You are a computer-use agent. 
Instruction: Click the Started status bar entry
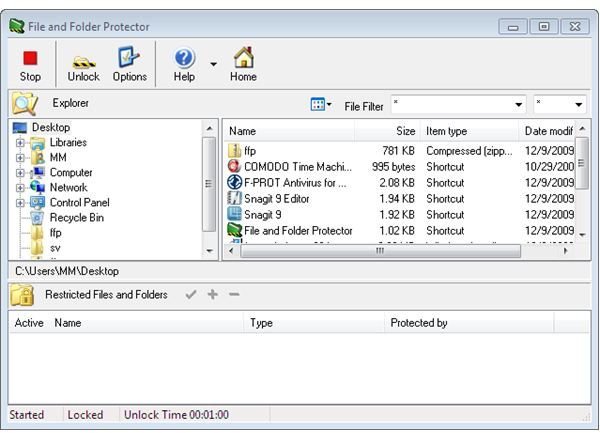27,415
